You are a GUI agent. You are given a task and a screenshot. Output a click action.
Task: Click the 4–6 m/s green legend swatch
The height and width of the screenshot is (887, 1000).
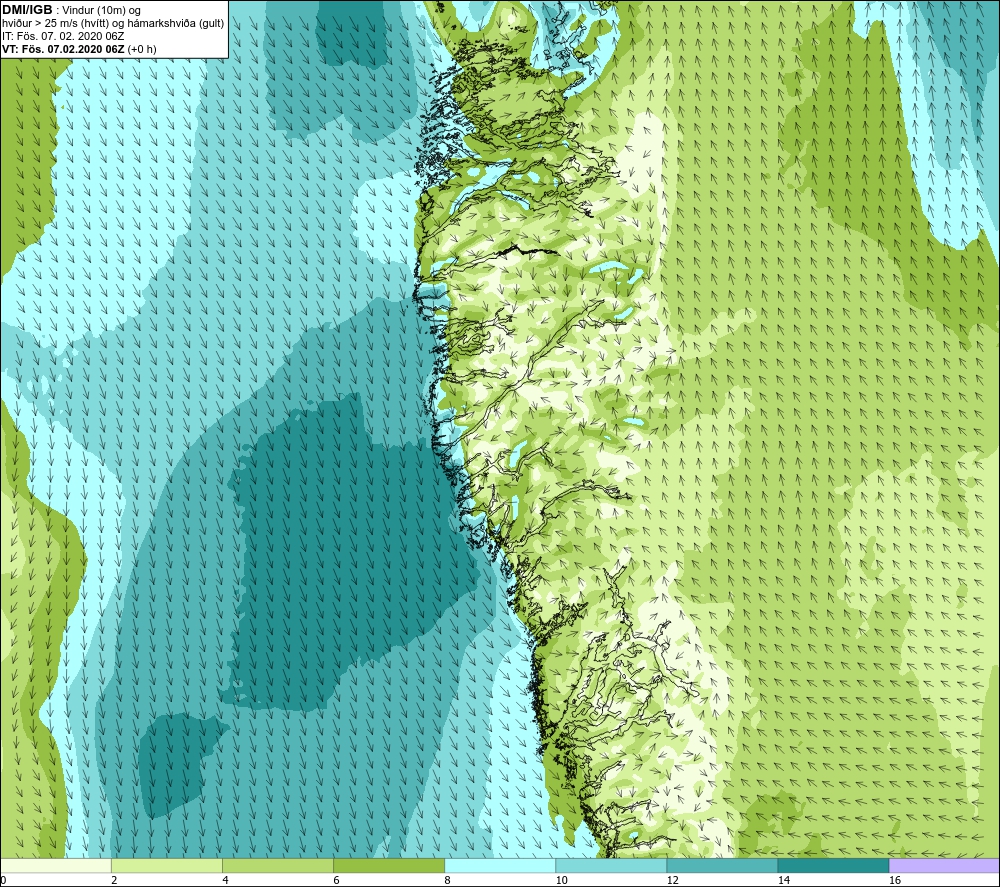(278, 865)
